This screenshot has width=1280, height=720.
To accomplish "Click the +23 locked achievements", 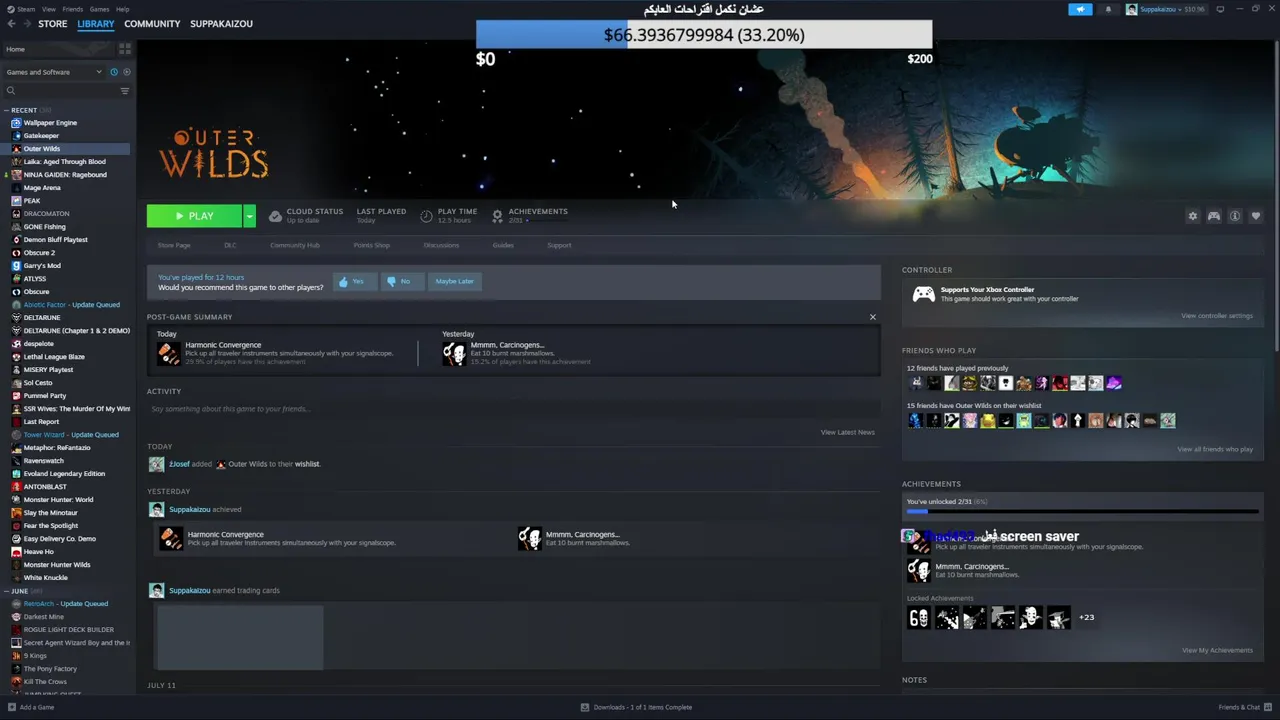I will point(1086,617).
